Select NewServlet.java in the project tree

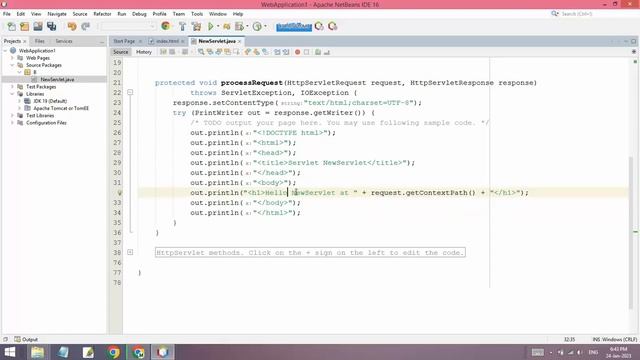pos(57,80)
